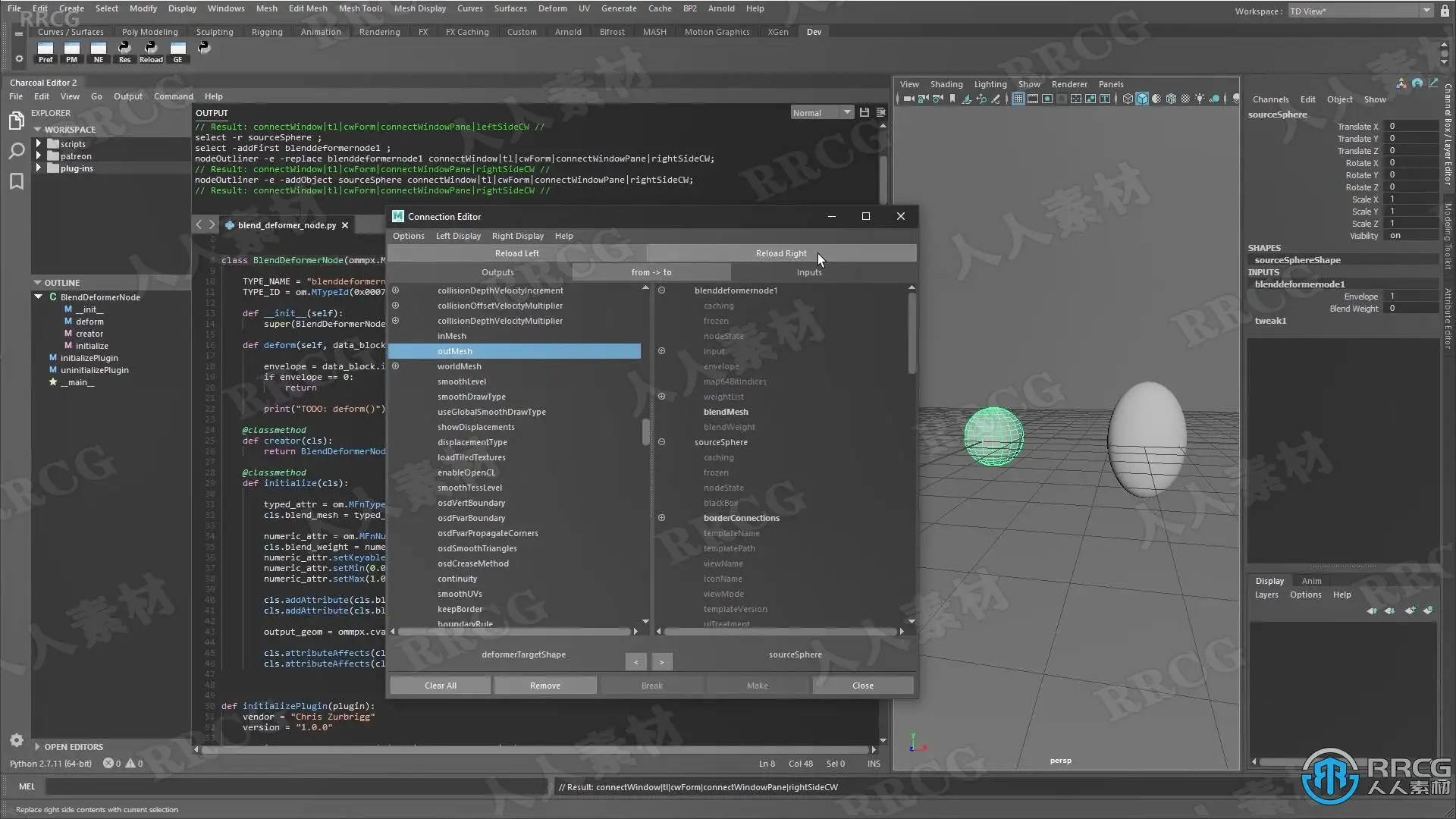This screenshot has height=819, width=1456.
Task: Click the save icon in Output panel
Action: (x=864, y=112)
